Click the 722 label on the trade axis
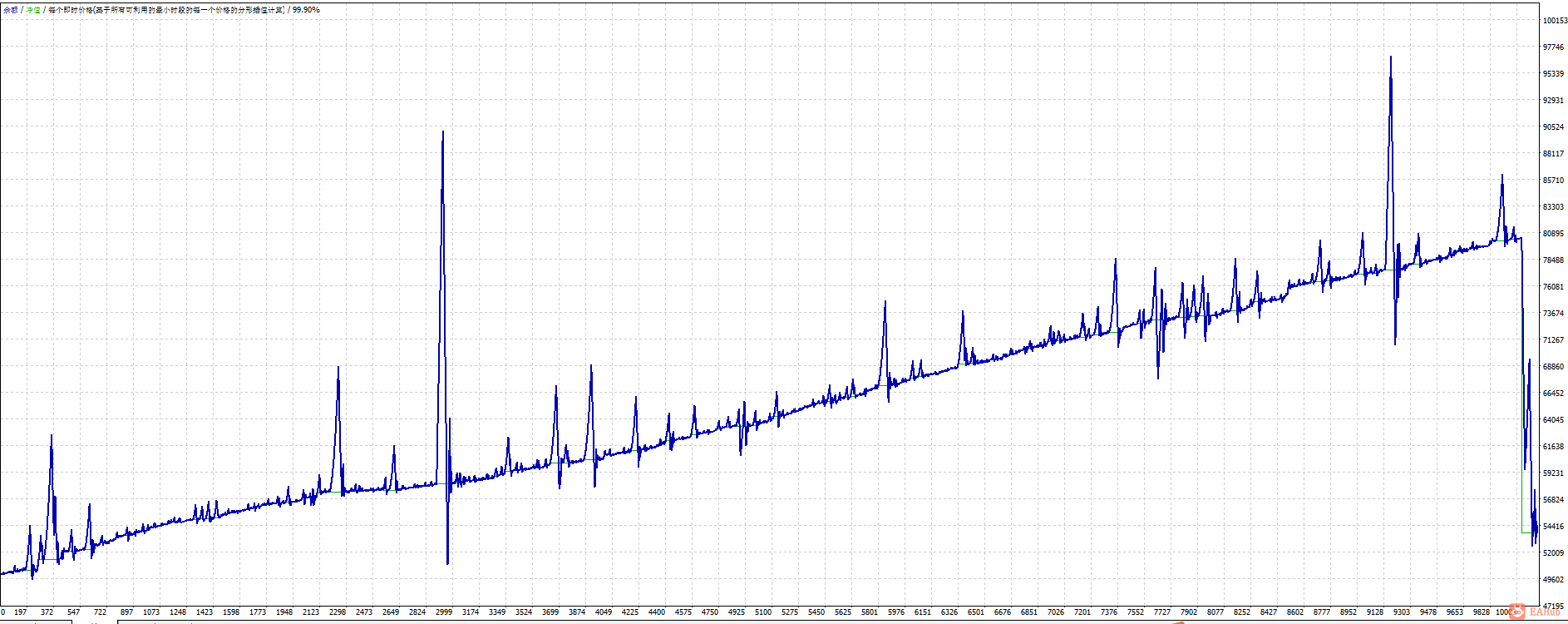Screen dimensions: 1568x624 (x=101, y=612)
